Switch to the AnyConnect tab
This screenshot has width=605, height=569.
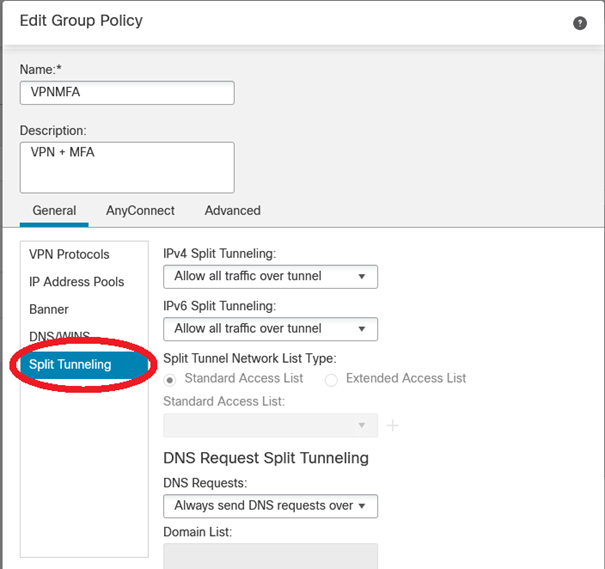click(x=140, y=211)
